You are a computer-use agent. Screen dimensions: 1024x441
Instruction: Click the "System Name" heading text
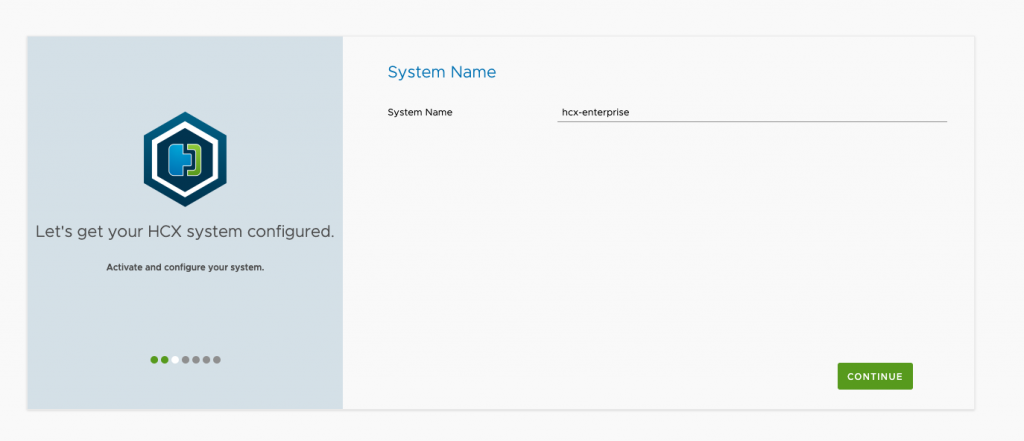pos(442,72)
